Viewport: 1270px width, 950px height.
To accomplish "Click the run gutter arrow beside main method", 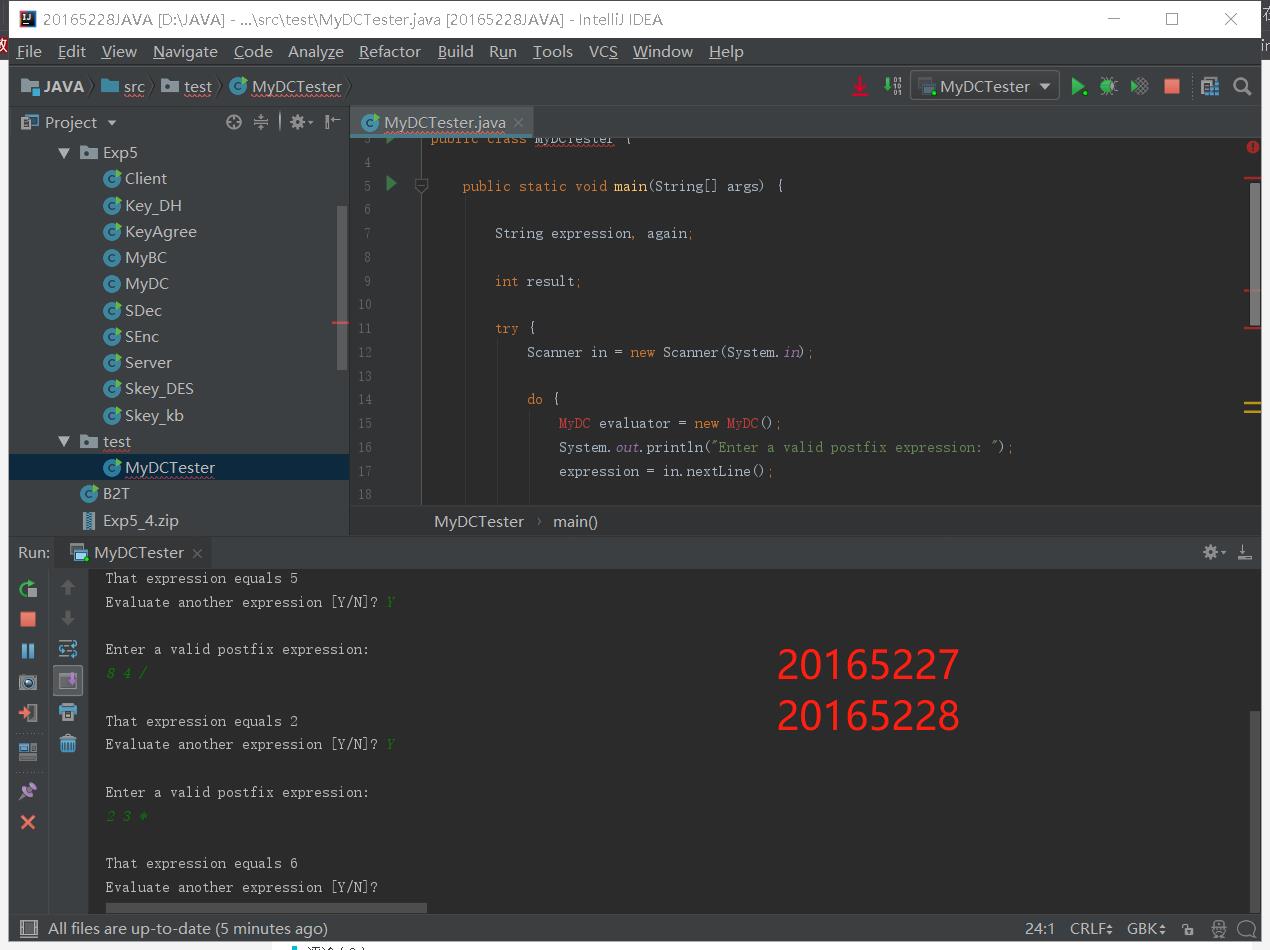I will pyautogui.click(x=391, y=184).
